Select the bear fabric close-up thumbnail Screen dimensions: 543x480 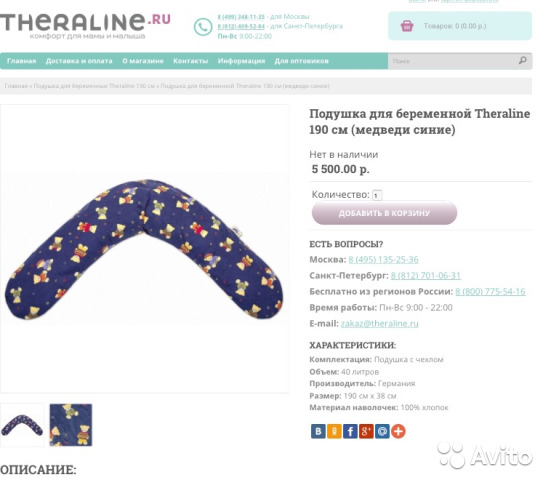click(x=71, y=425)
